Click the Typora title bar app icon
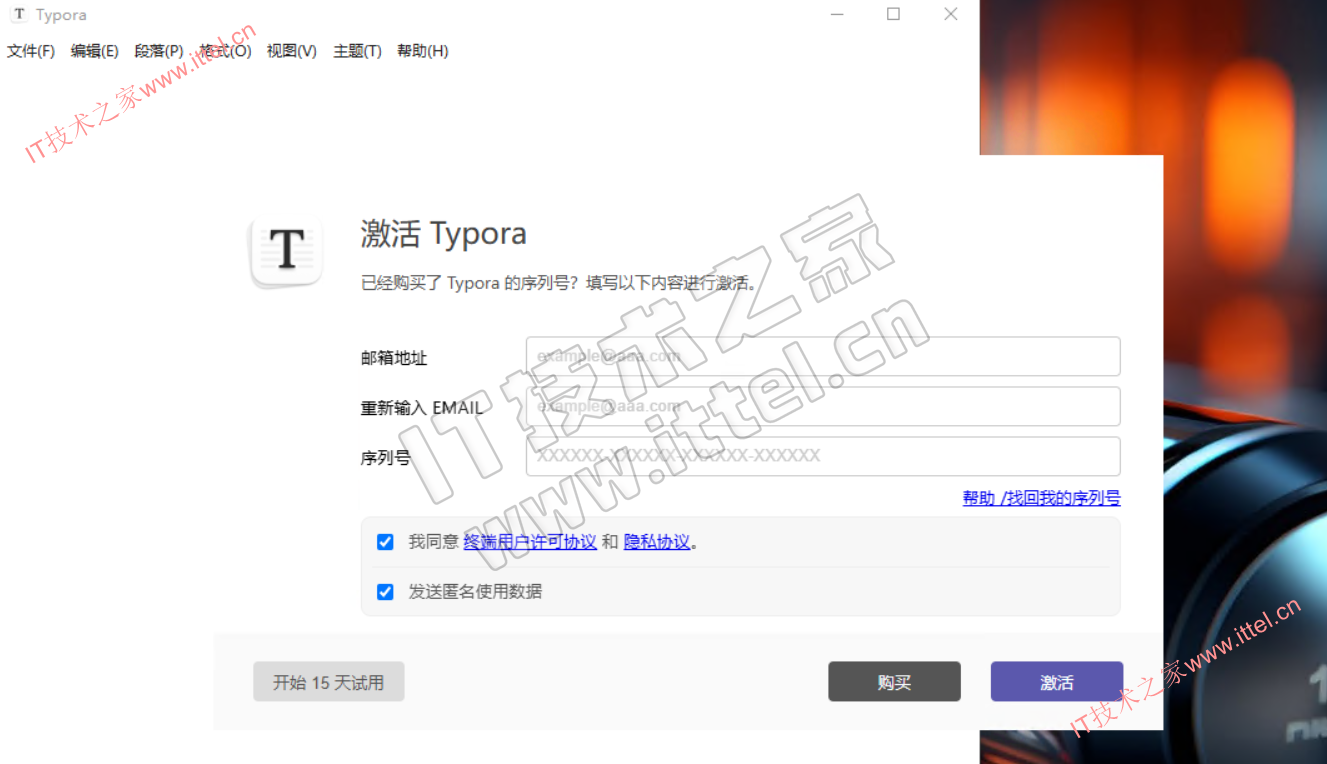The height and width of the screenshot is (764, 1327). pyautogui.click(x=18, y=14)
